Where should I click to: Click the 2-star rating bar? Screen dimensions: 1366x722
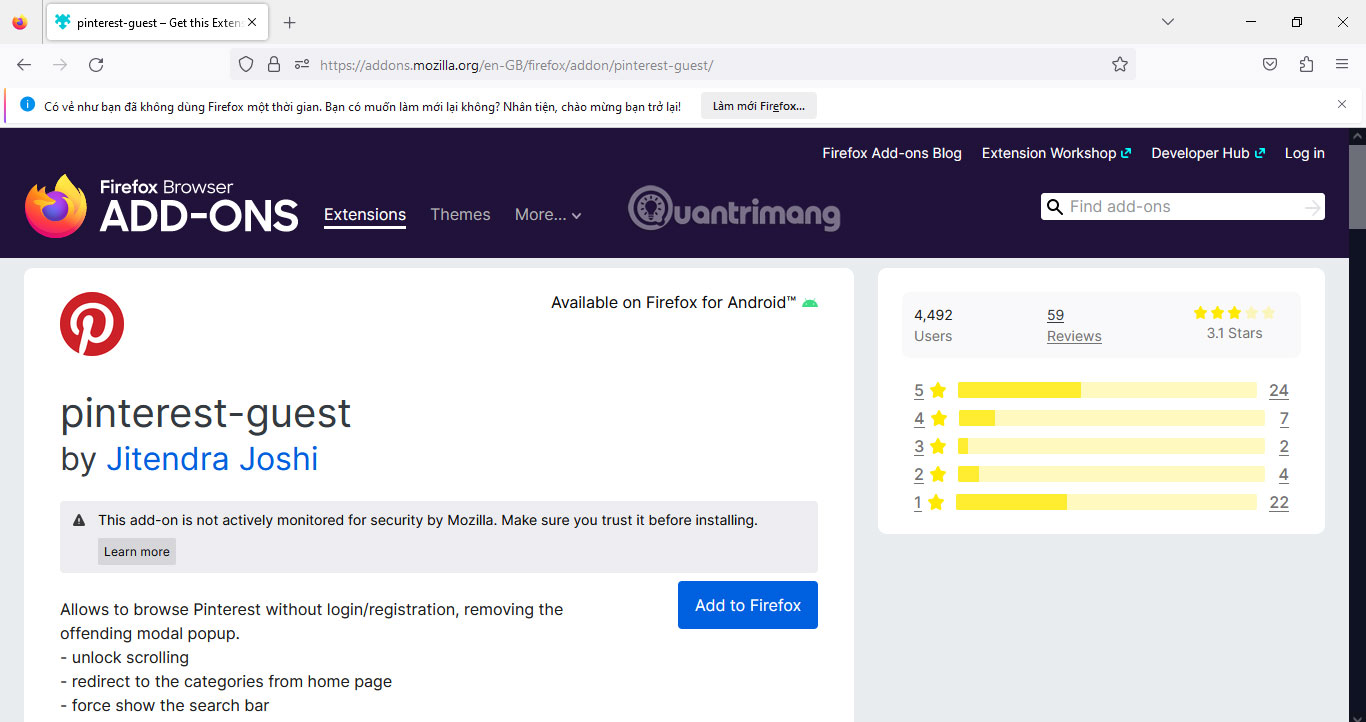[1112, 474]
